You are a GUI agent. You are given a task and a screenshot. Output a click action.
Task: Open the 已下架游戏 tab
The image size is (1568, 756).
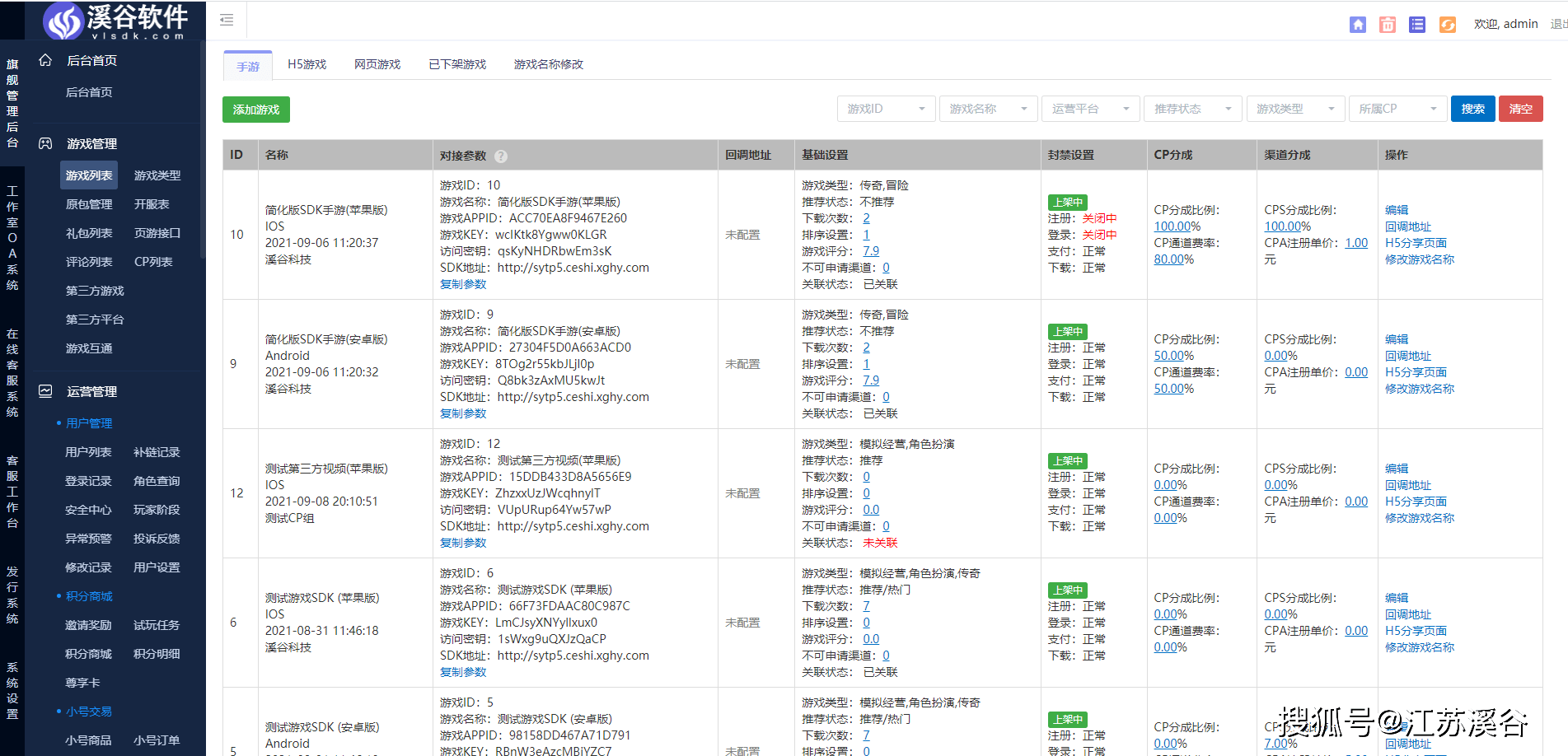pyautogui.click(x=457, y=64)
